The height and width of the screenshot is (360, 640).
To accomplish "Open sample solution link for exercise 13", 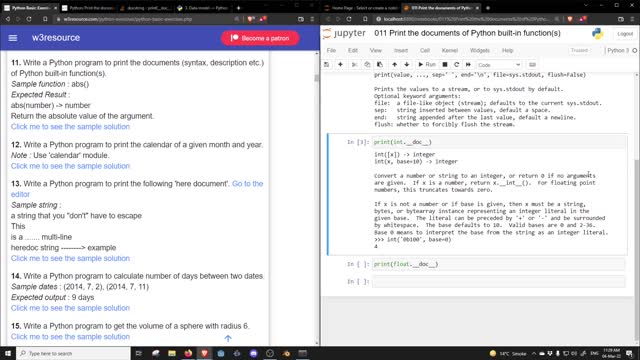I will [70, 258].
